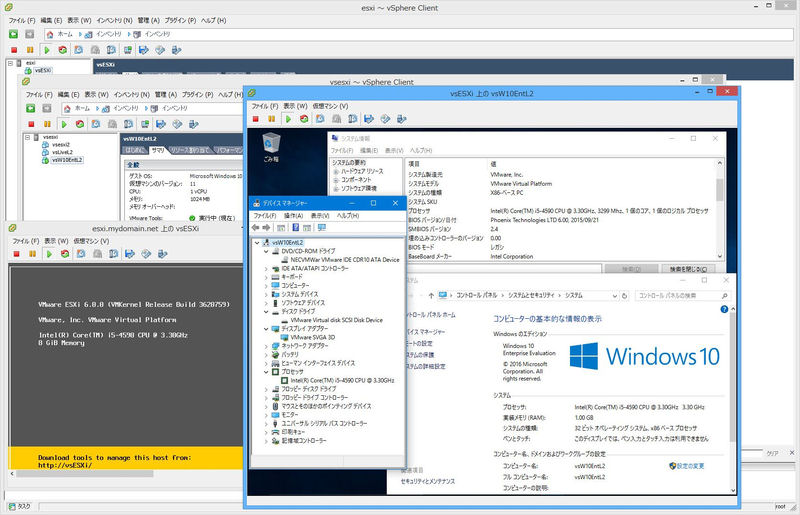Stop button in esxi vSphere Client toolbar
The width and height of the screenshot is (800, 515).
click(x=14, y=50)
